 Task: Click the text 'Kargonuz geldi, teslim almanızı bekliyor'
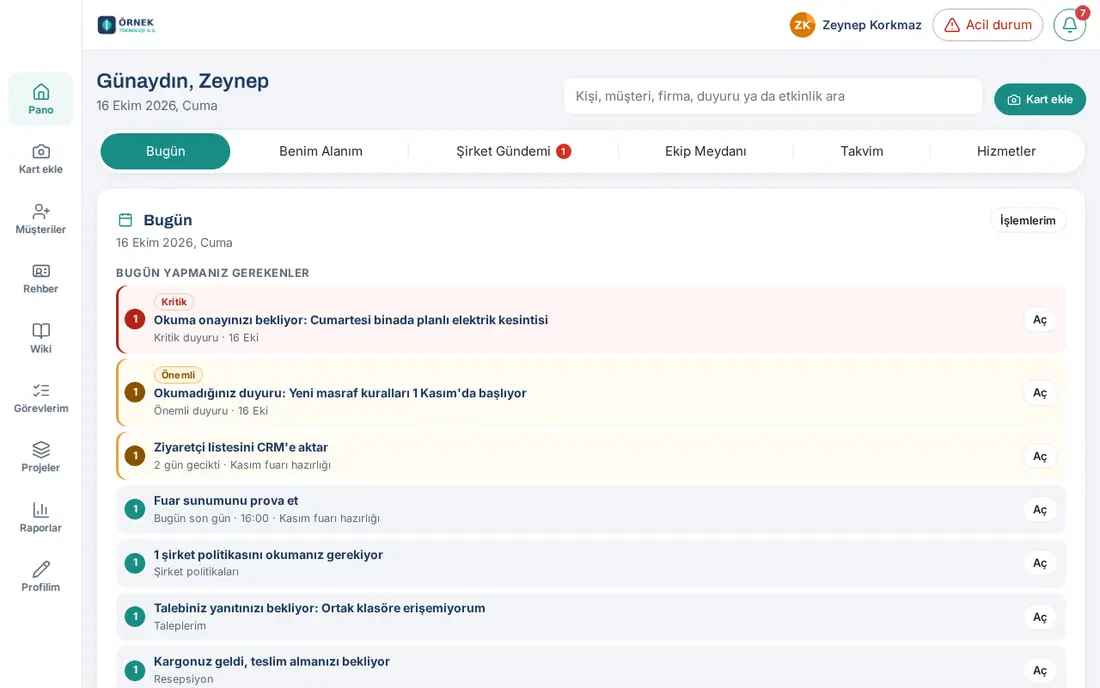pos(271,661)
